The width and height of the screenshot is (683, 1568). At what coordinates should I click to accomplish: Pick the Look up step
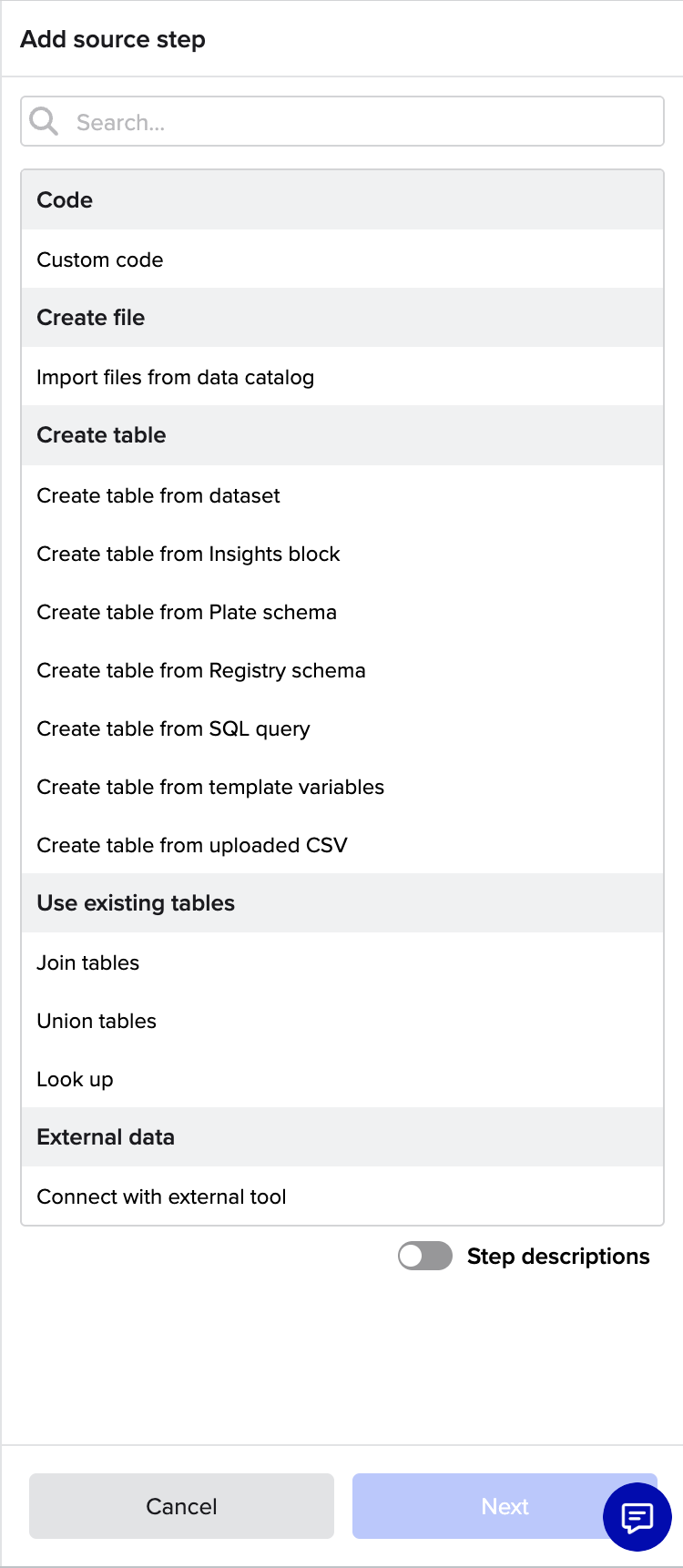pos(342,1079)
